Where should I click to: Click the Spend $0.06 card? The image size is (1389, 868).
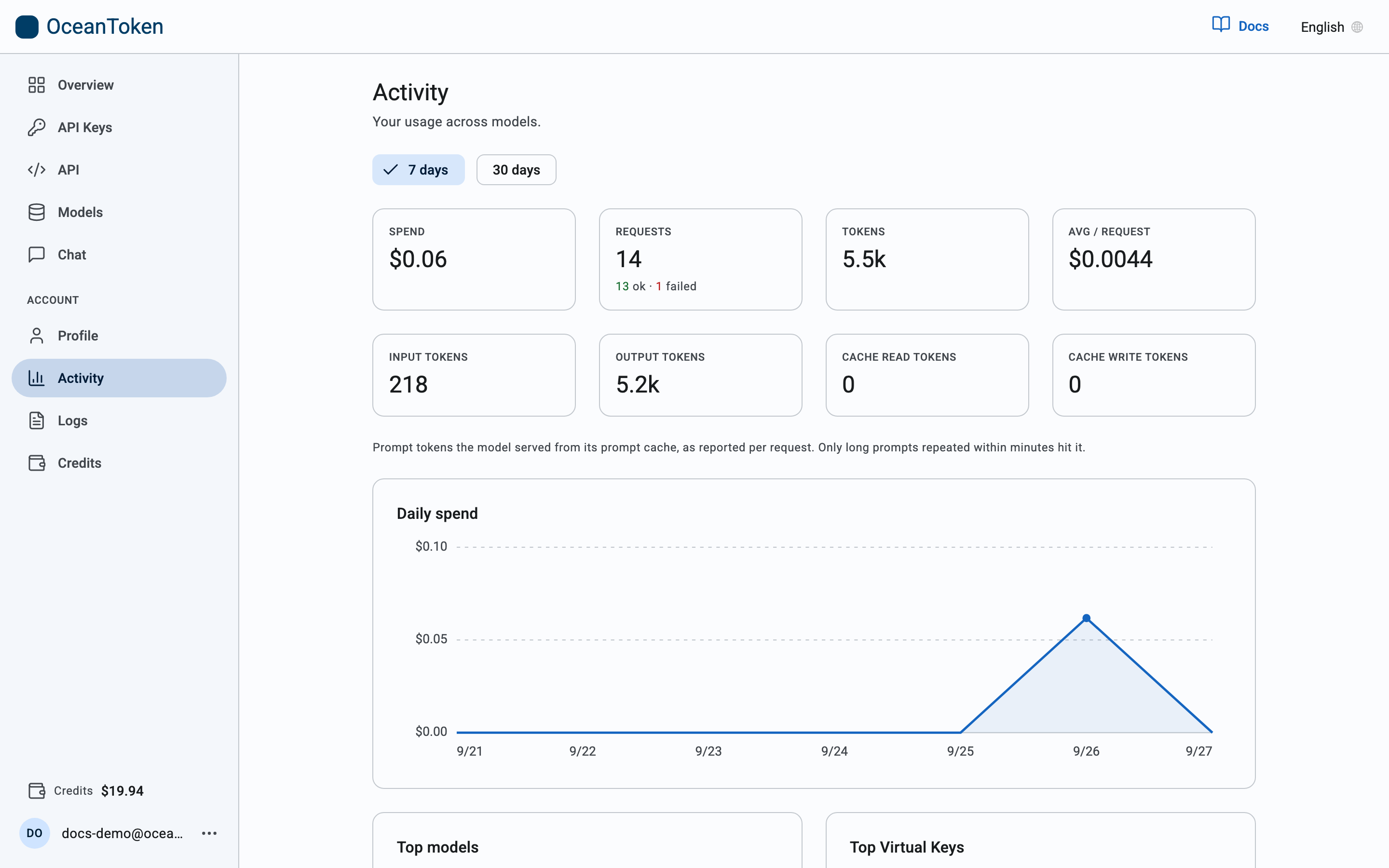coord(474,259)
